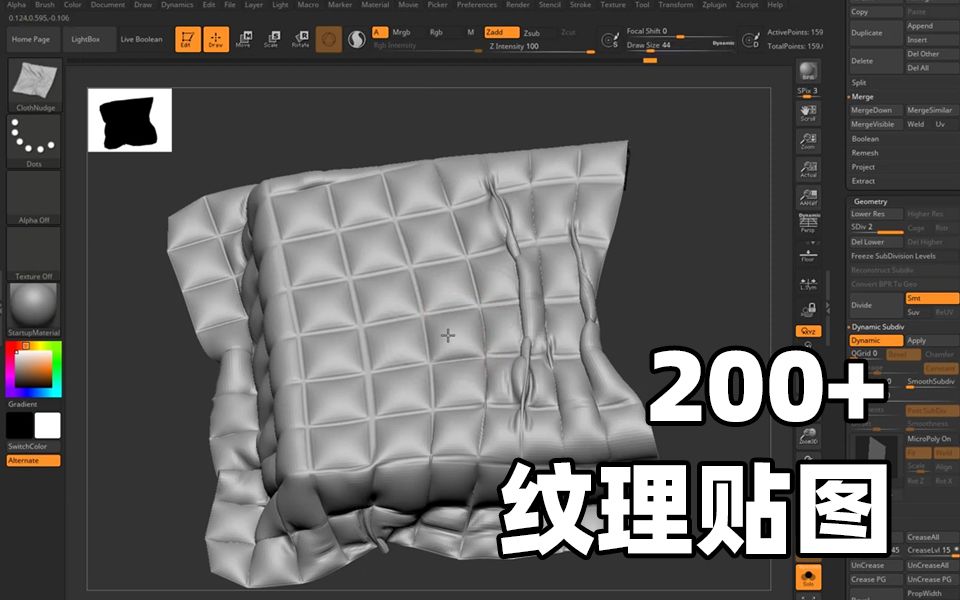
Task: Toggle the L.Sym local symmetry icon
Action: 808,283
